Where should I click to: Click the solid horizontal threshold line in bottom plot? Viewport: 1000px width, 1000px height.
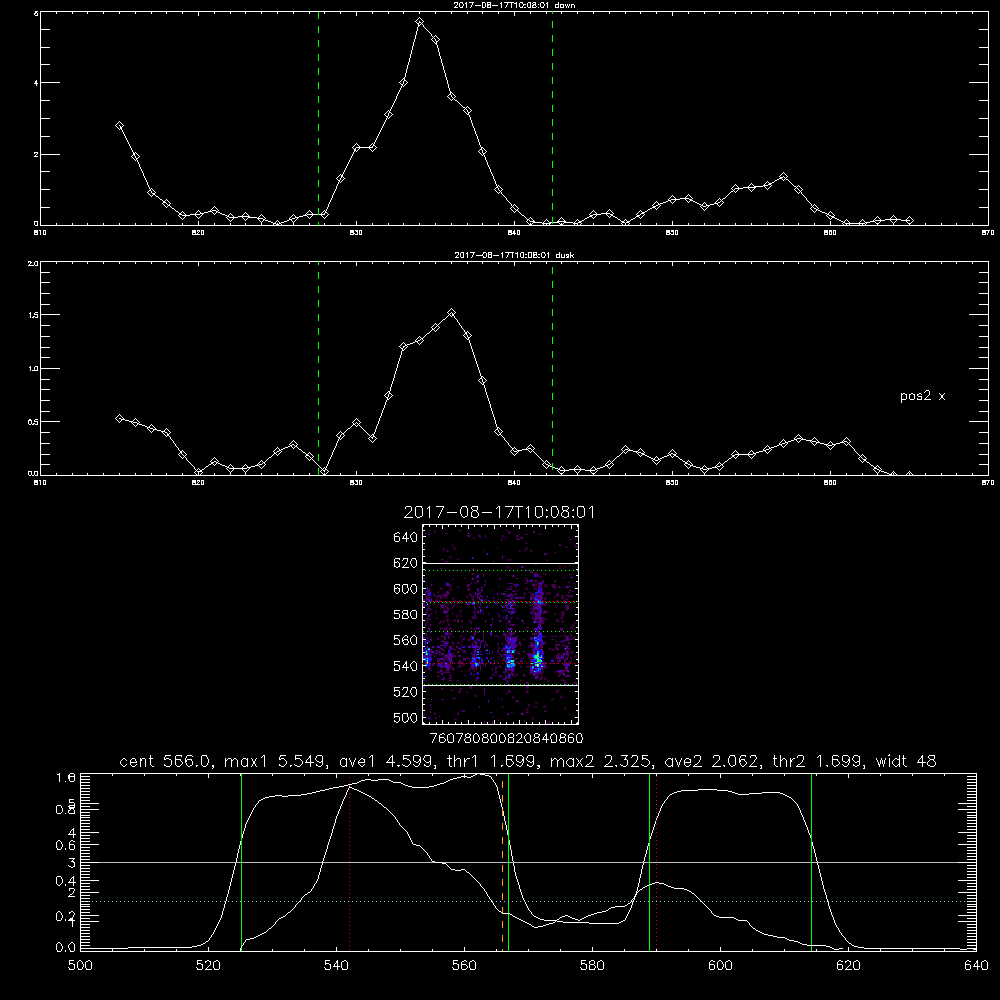pos(528,862)
